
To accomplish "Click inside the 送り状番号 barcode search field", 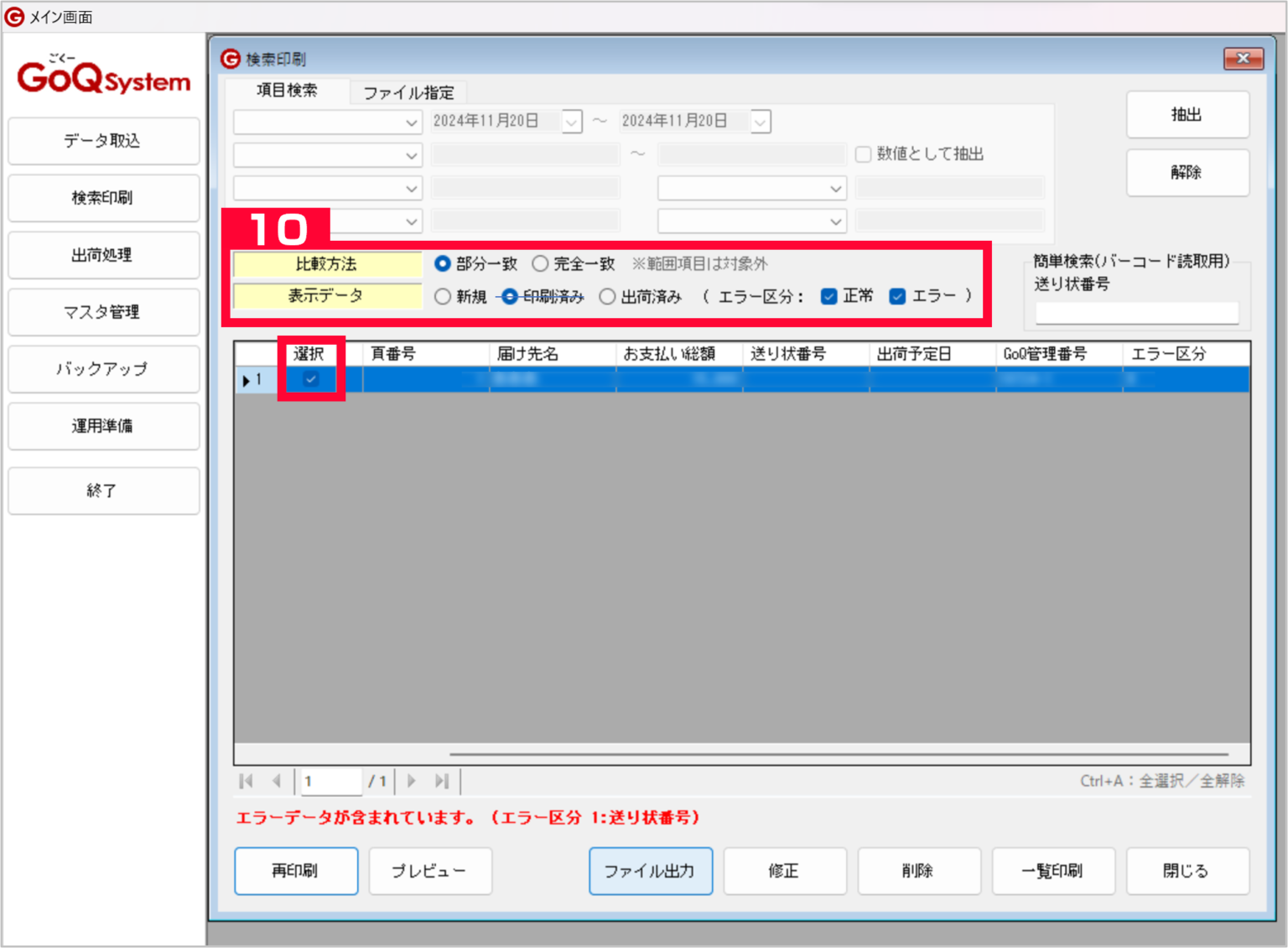I will coord(1136,312).
